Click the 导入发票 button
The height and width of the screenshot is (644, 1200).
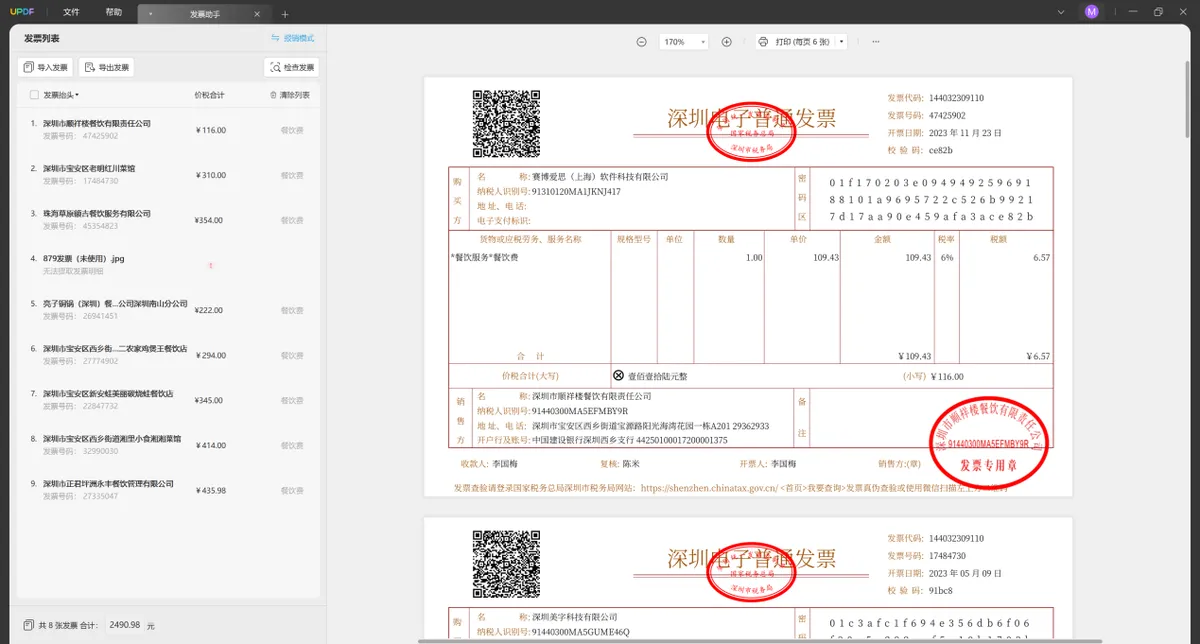[46, 67]
